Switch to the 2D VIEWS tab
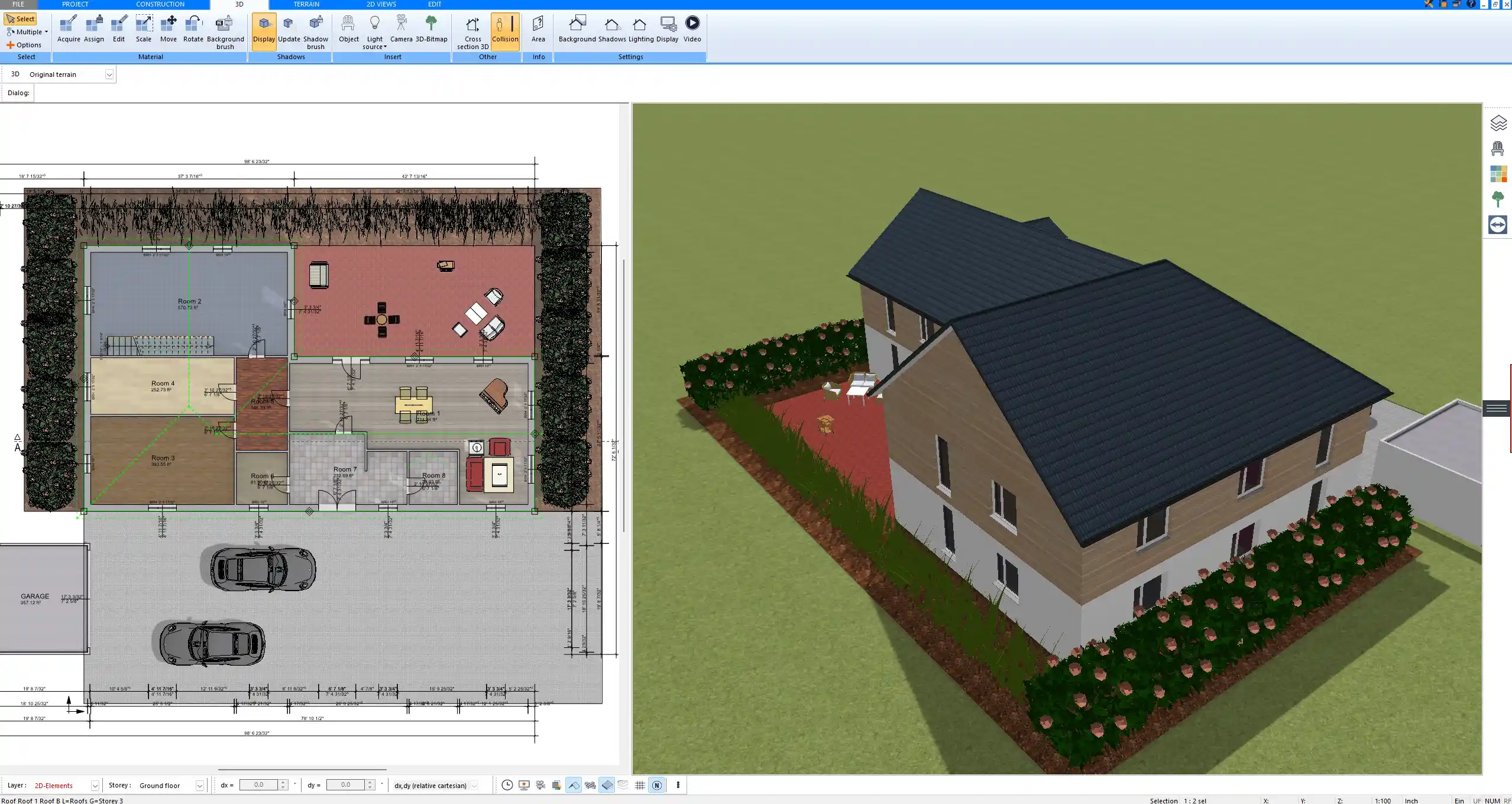The height and width of the screenshot is (804, 1512). point(381,4)
